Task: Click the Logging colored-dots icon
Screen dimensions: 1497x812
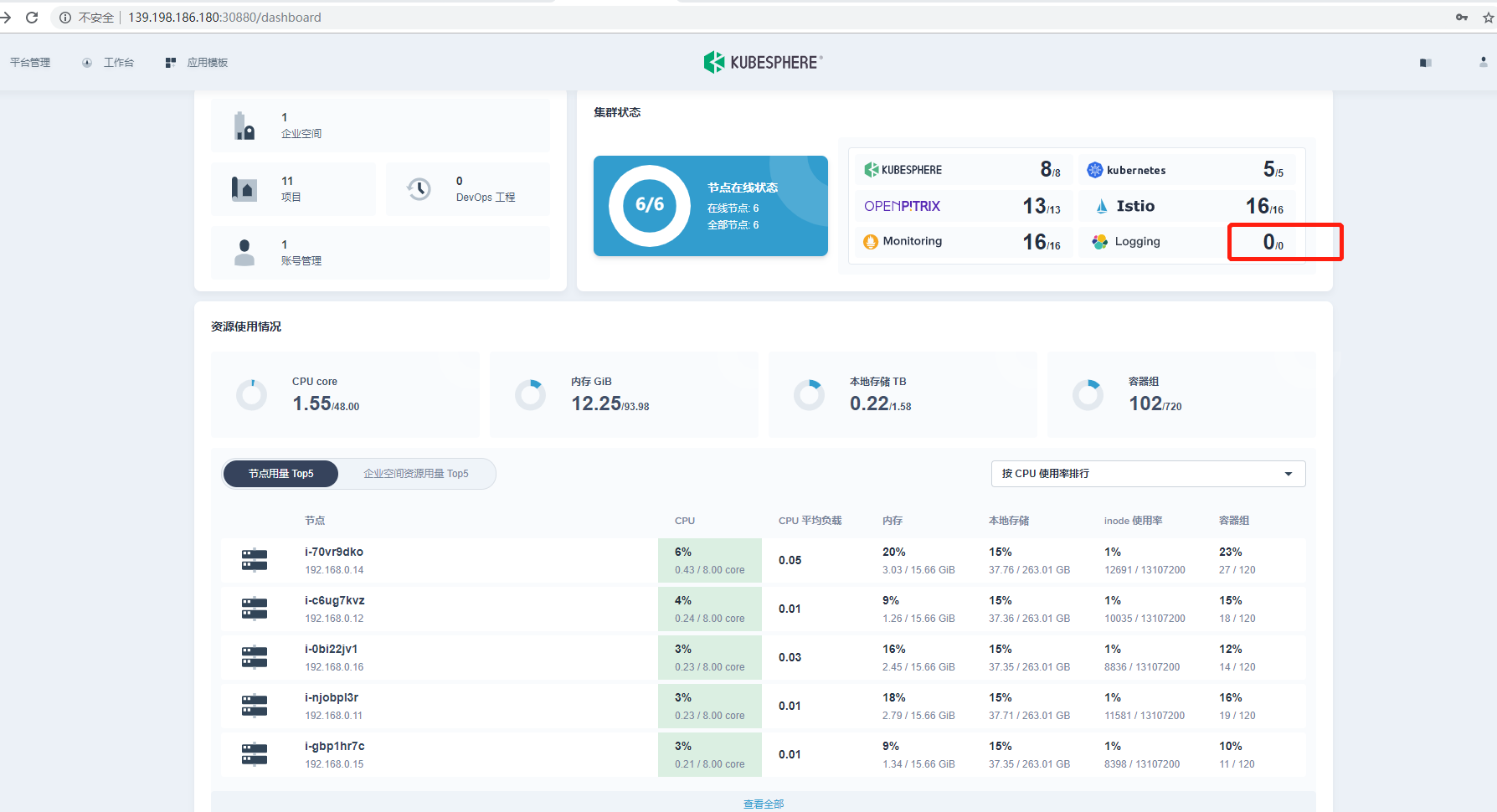Action: coord(1098,241)
